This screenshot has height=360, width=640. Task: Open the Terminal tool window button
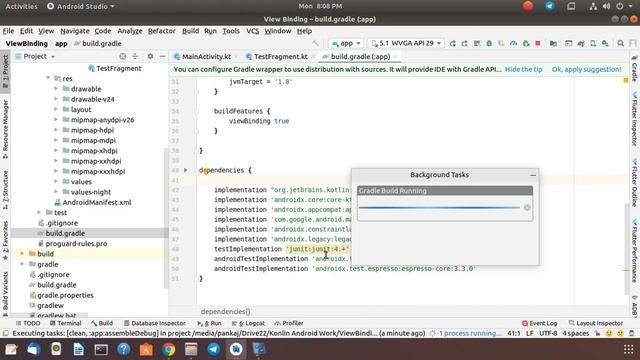point(66,323)
